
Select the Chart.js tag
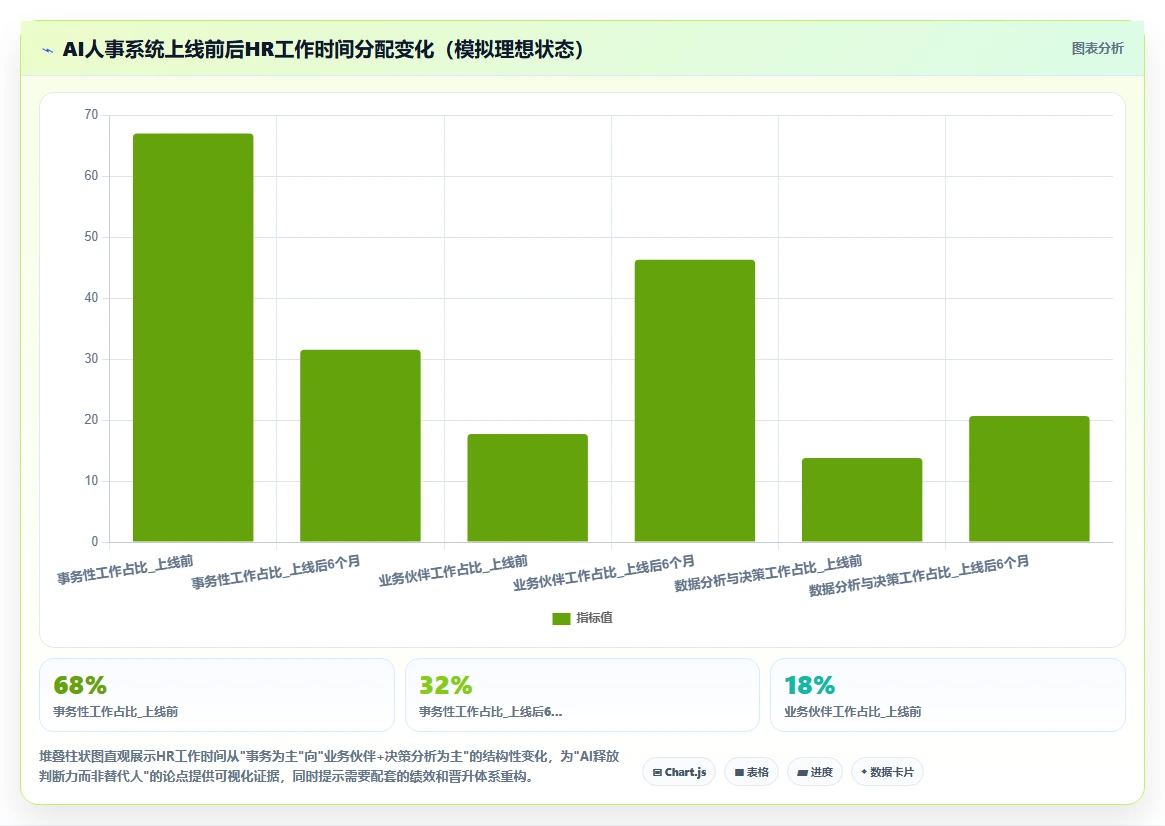(679, 772)
